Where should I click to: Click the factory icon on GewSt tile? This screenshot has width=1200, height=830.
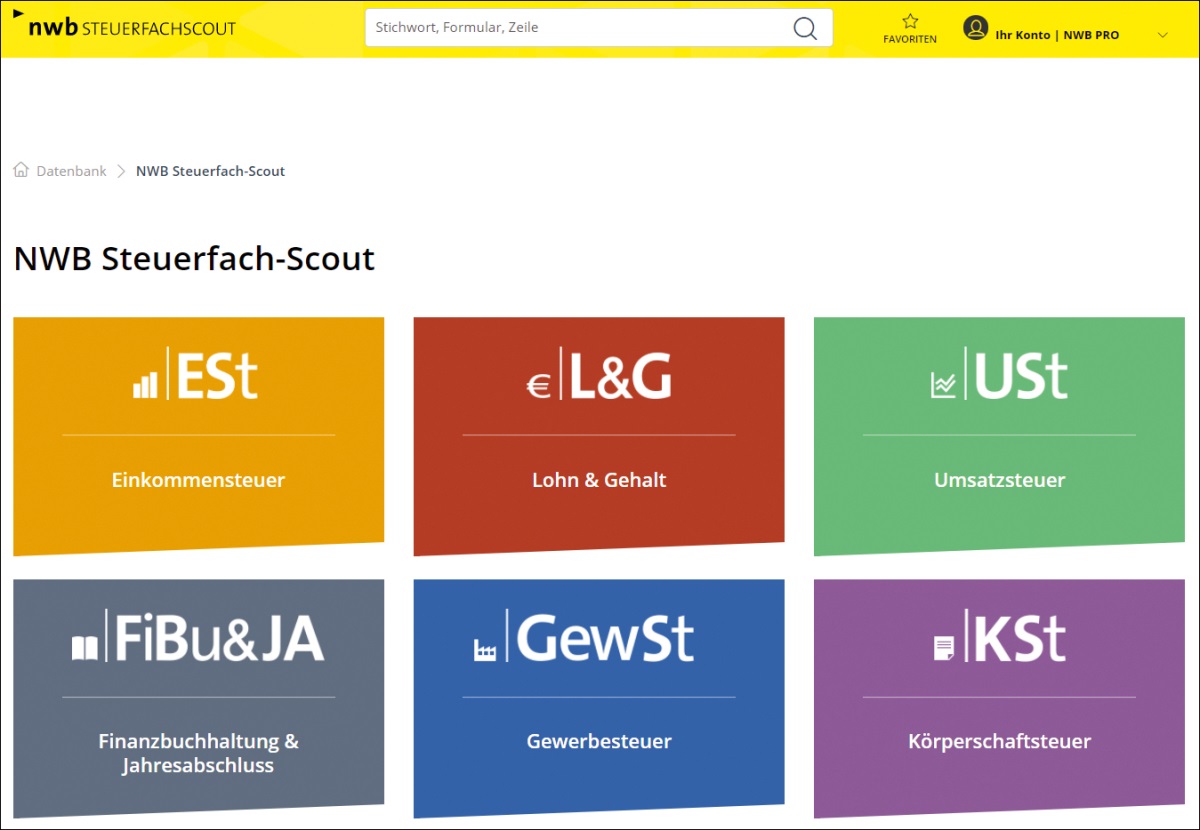485,650
